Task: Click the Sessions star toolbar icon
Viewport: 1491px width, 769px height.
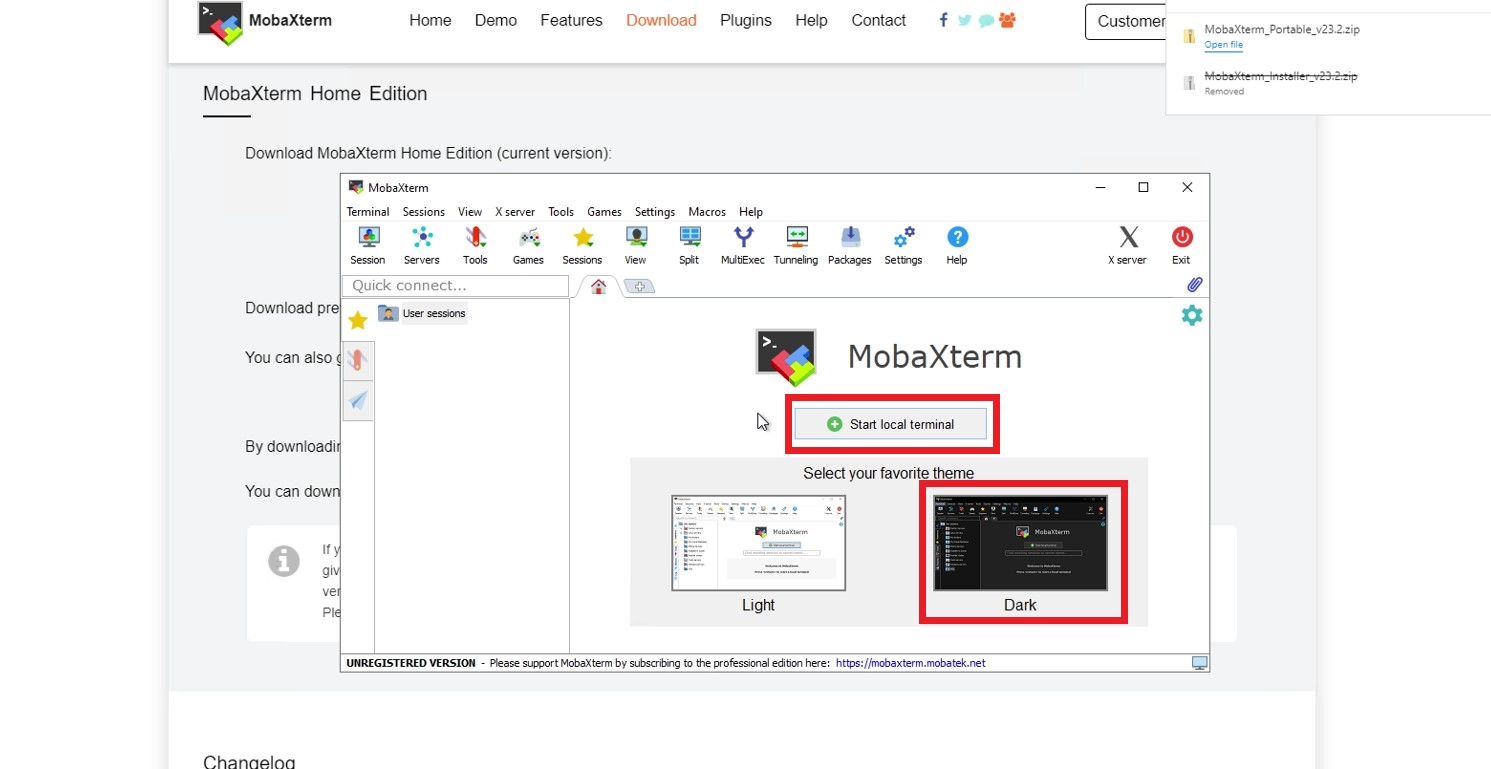Action: pos(582,245)
